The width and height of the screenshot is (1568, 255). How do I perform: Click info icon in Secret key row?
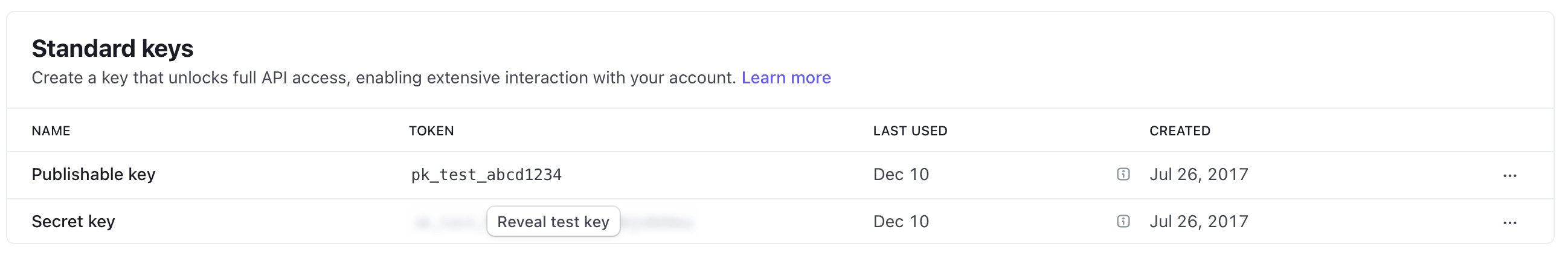tap(1123, 222)
